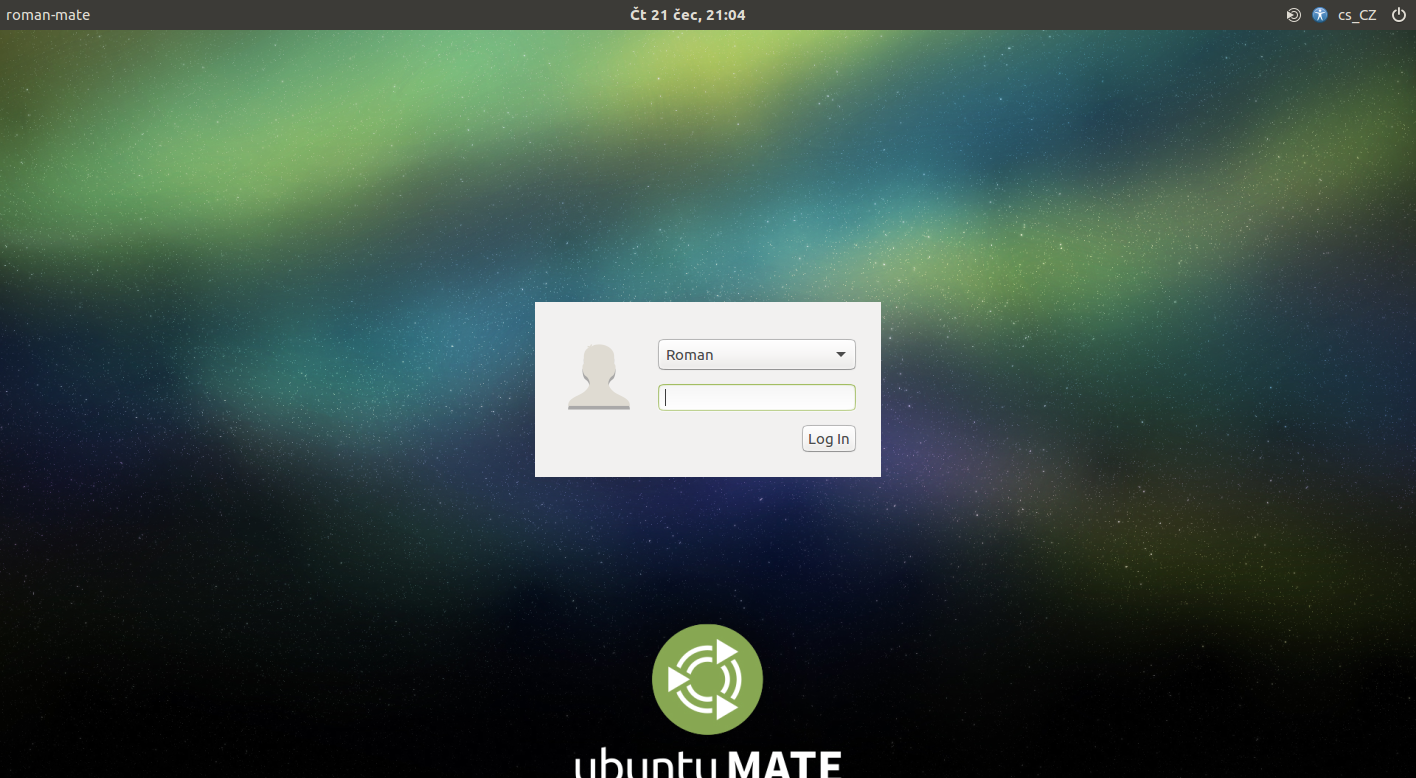Click the "ubuntu MATE" wordmark
The height and width of the screenshot is (778, 1416).
(707, 765)
